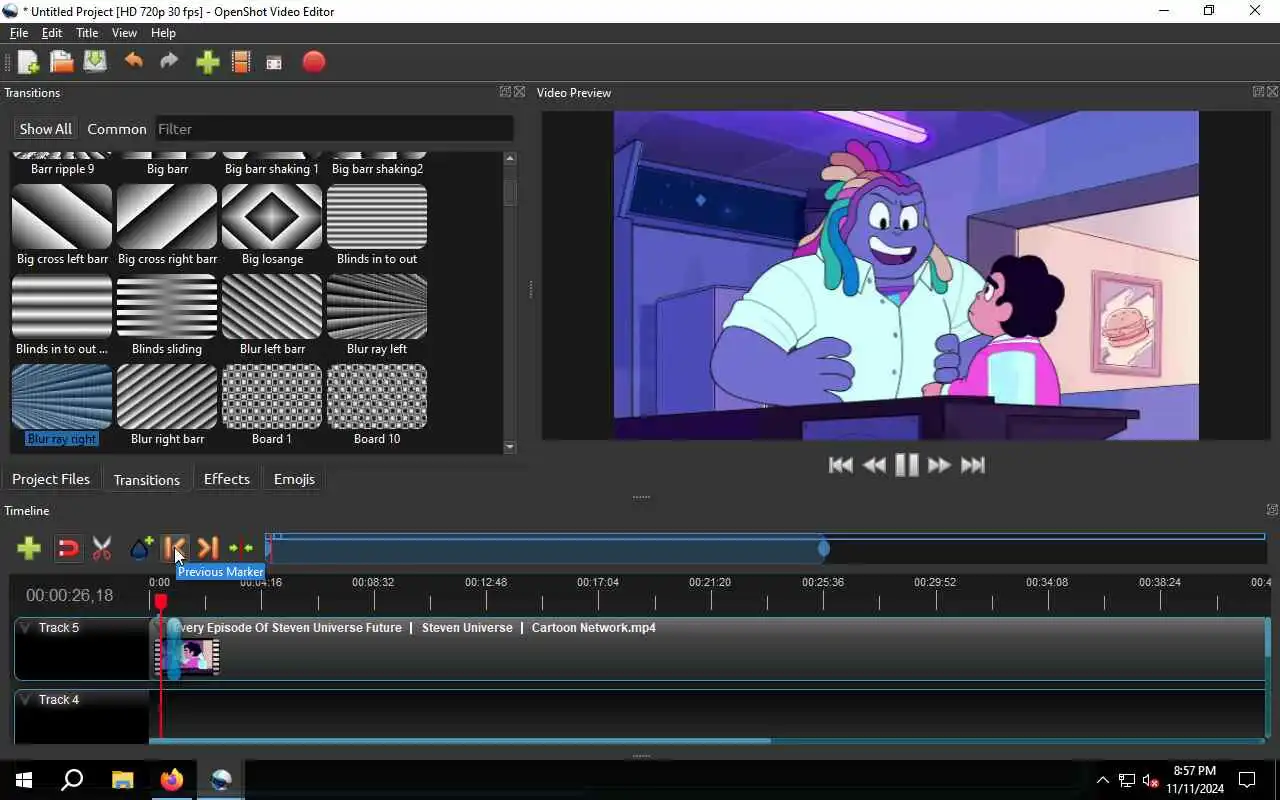The image size is (1280, 800).
Task: Select the Blur ray right transition
Action: tap(62, 406)
